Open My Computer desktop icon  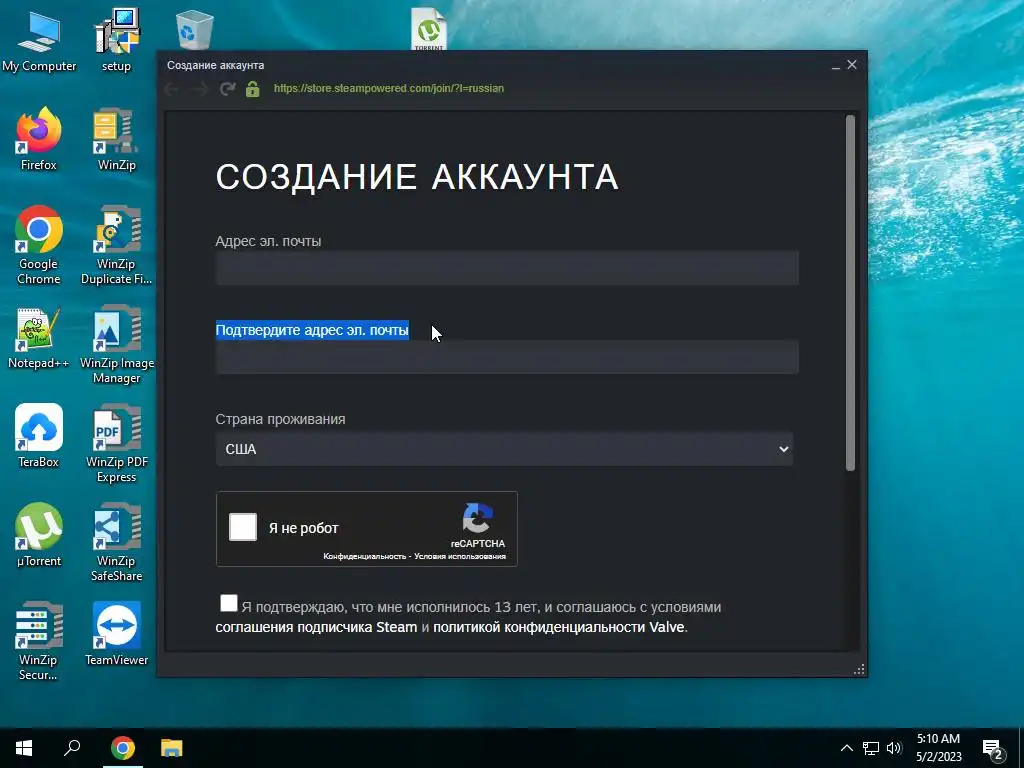[39, 41]
